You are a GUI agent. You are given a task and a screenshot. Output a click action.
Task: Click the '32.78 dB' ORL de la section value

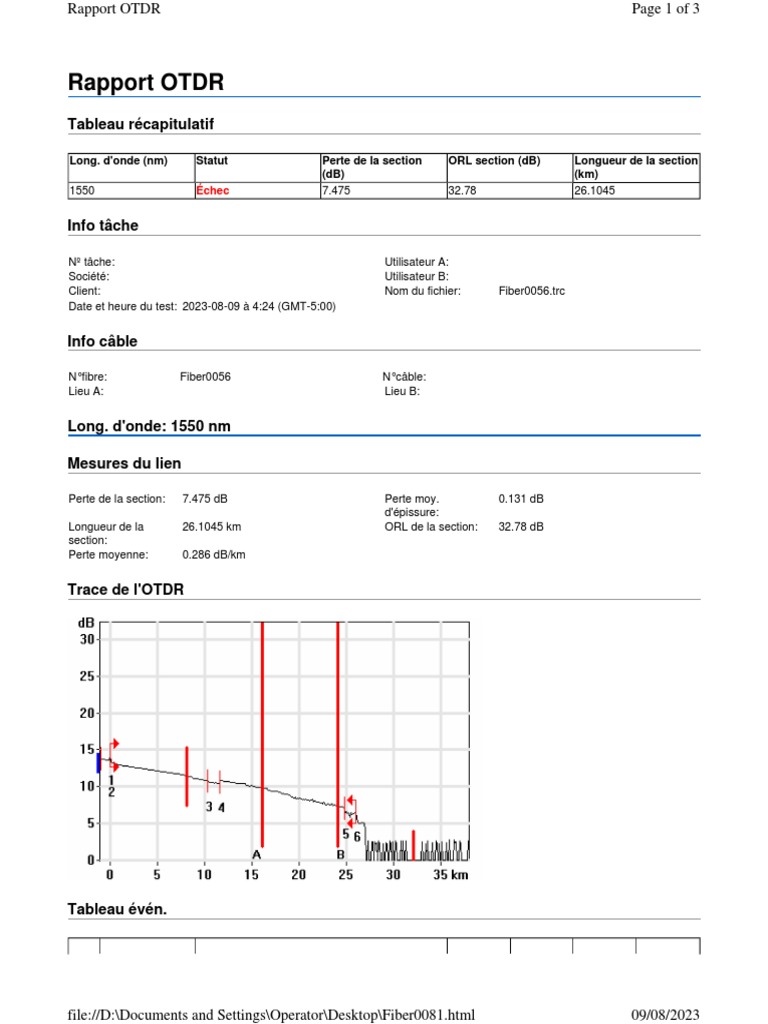tap(520, 527)
